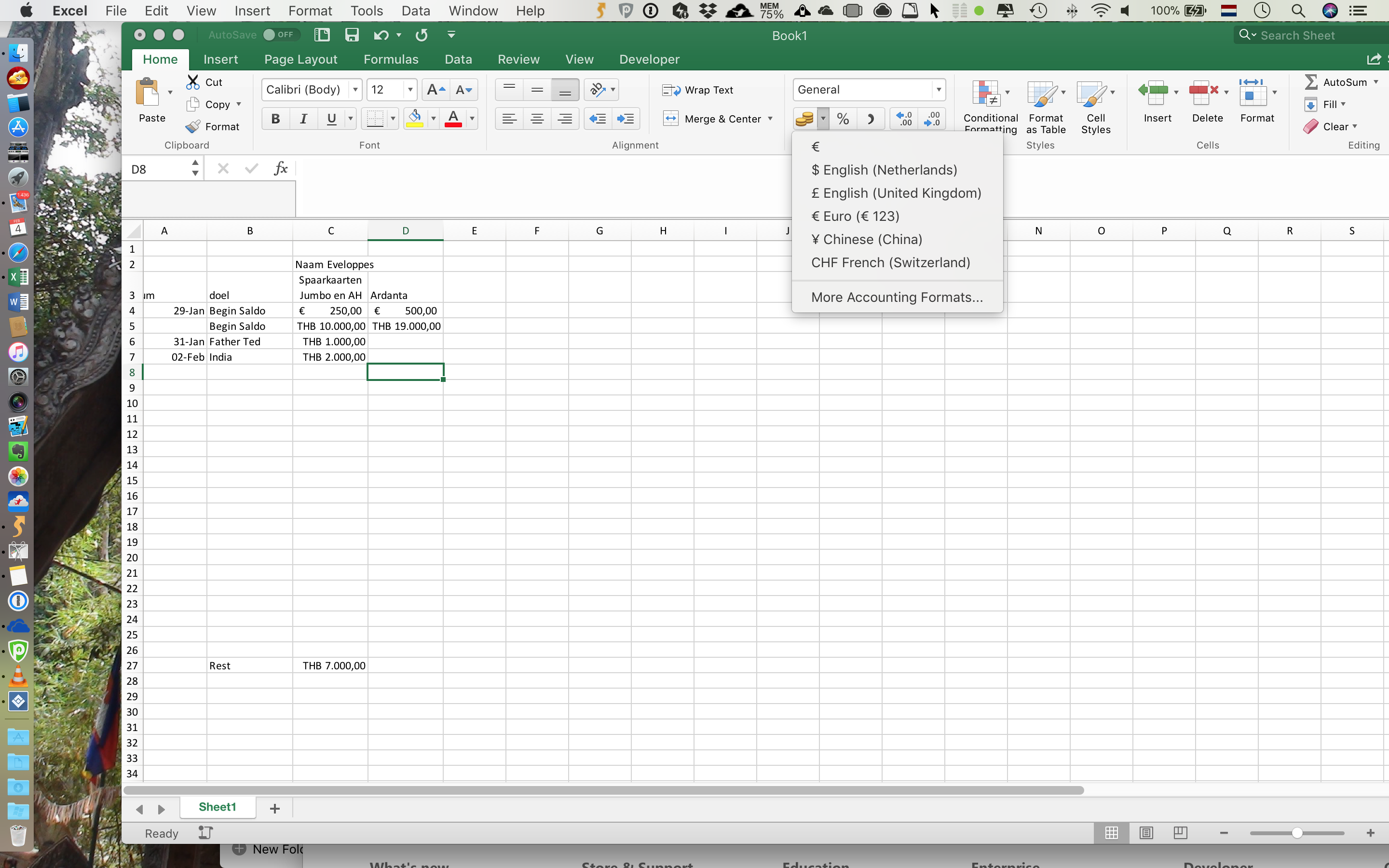Image resolution: width=1389 pixels, height=868 pixels.
Task: Adjust the zoom slider at bottom right
Action: (x=1296, y=832)
